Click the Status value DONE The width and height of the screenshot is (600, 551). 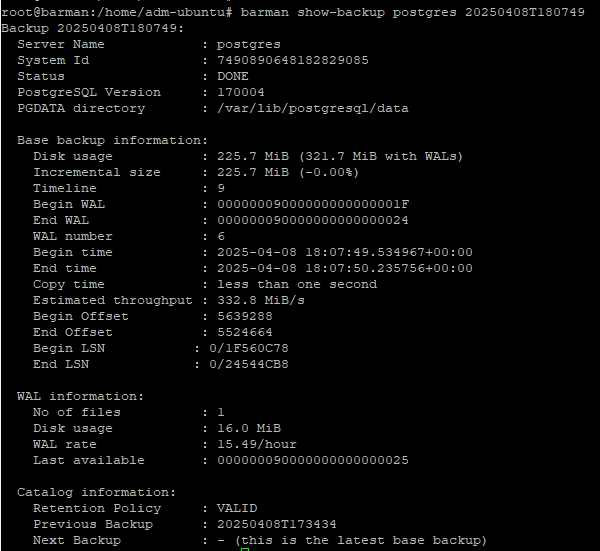click(x=233, y=76)
